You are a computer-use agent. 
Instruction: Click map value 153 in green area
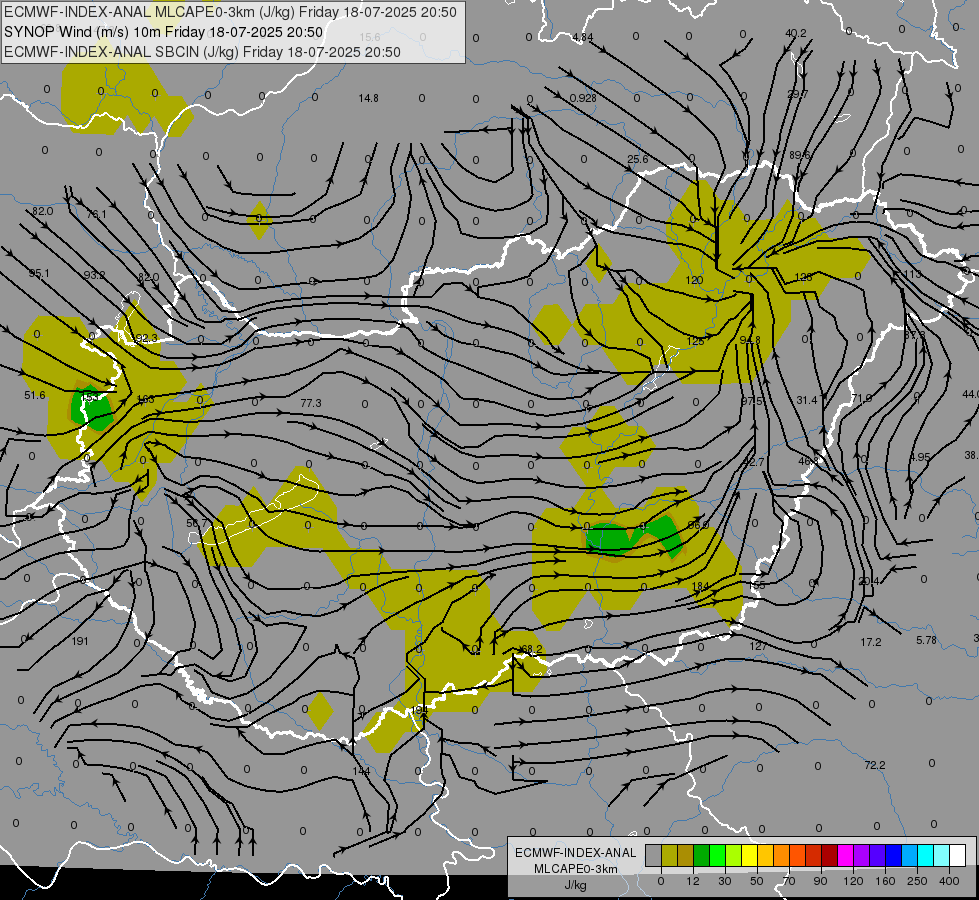[x=90, y=398]
